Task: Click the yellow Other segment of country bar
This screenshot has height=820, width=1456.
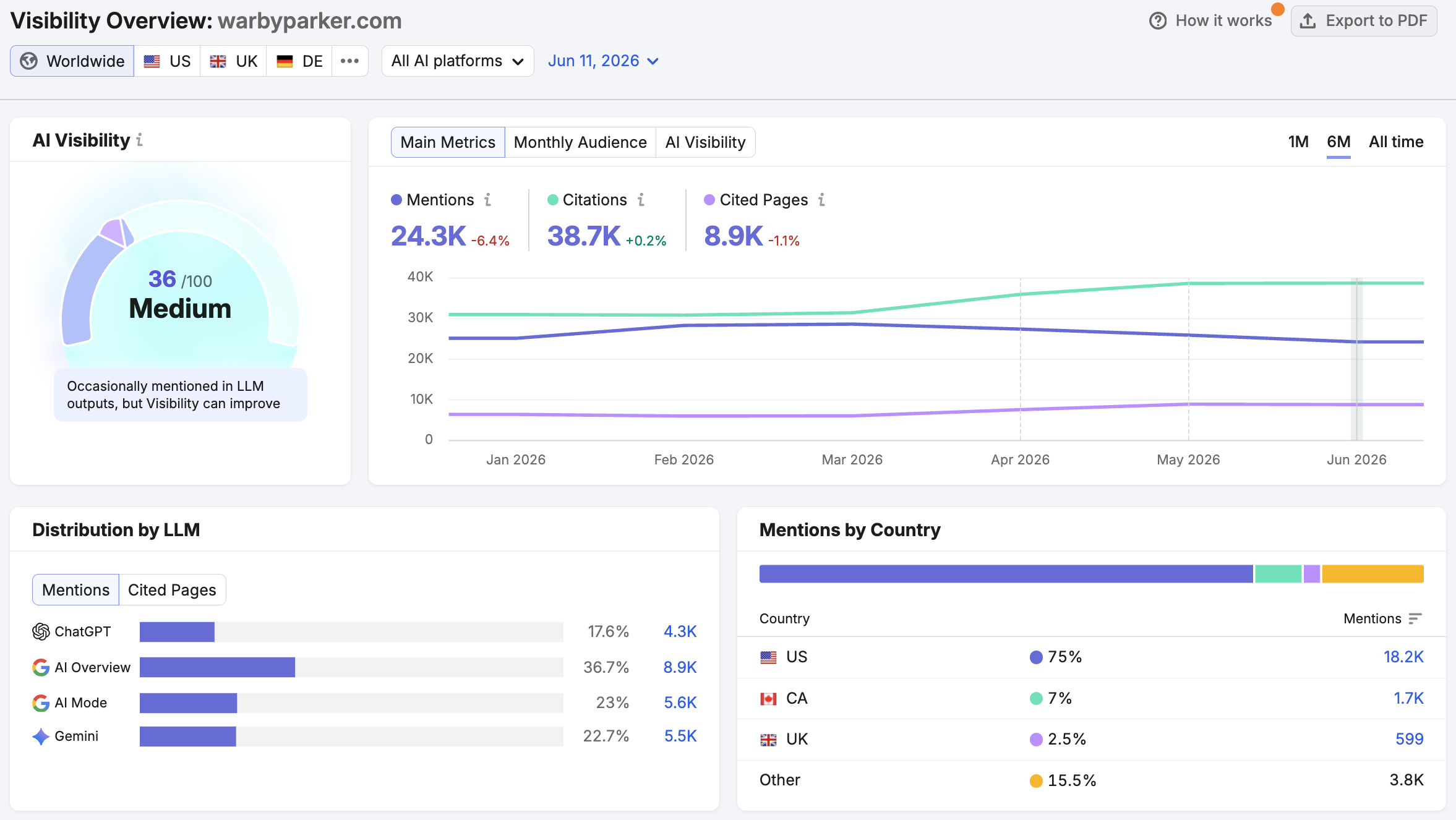Action: coord(1373,574)
